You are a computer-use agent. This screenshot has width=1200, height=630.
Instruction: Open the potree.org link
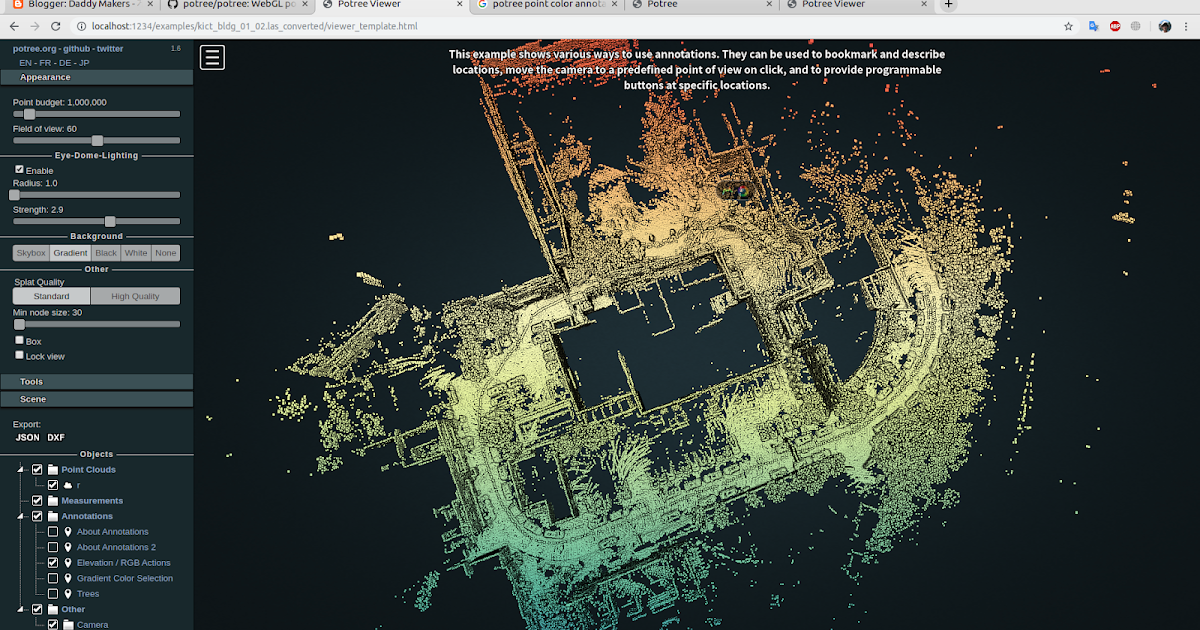pyautogui.click(x=36, y=48)
